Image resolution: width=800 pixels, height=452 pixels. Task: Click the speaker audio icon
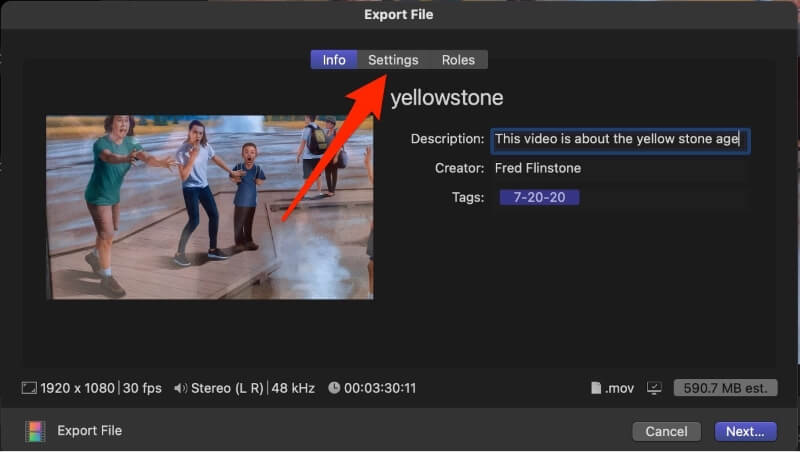180,388
